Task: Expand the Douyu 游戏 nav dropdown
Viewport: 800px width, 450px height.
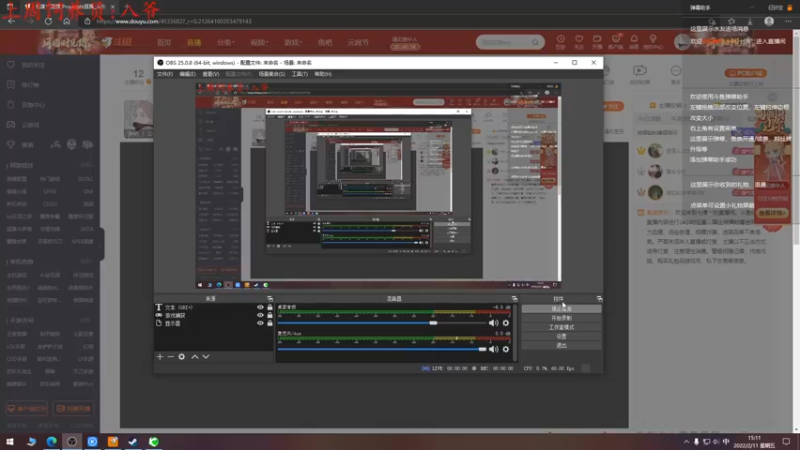Action: (293, 42)
